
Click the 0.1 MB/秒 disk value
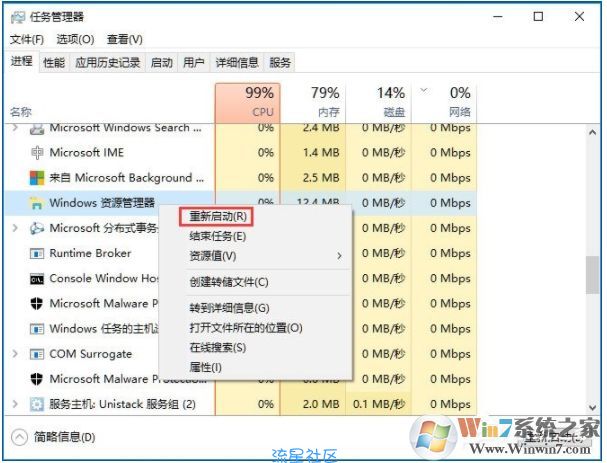pos(379,404)
